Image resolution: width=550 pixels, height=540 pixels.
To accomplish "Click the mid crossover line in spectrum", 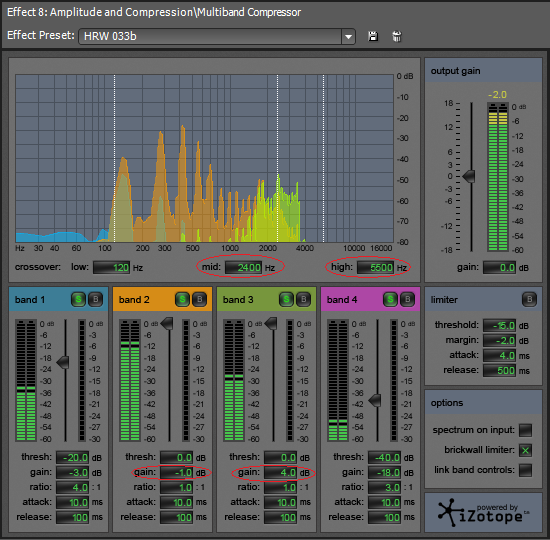I will (277, 158).
